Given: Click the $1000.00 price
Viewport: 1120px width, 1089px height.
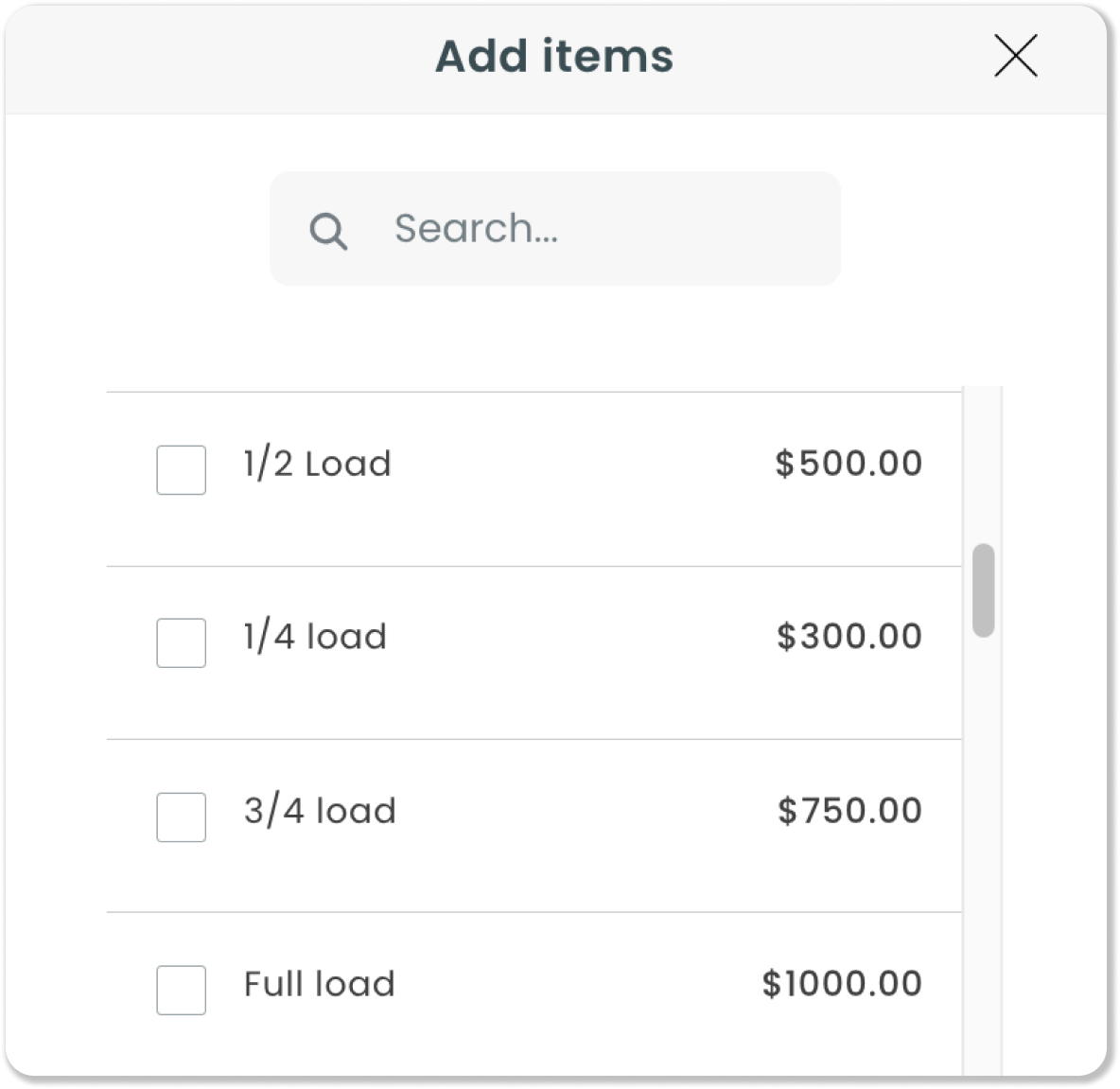Looking at the screenshot, I should coord(842,983).
